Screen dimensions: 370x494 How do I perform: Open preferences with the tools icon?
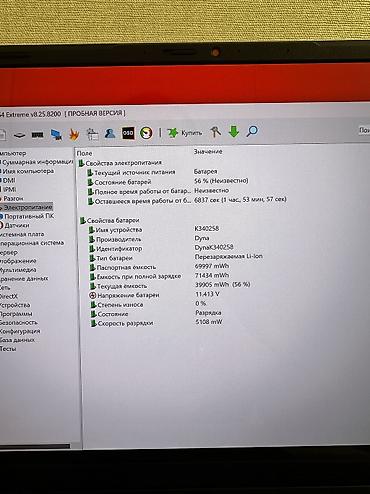[x=215, y=132]
